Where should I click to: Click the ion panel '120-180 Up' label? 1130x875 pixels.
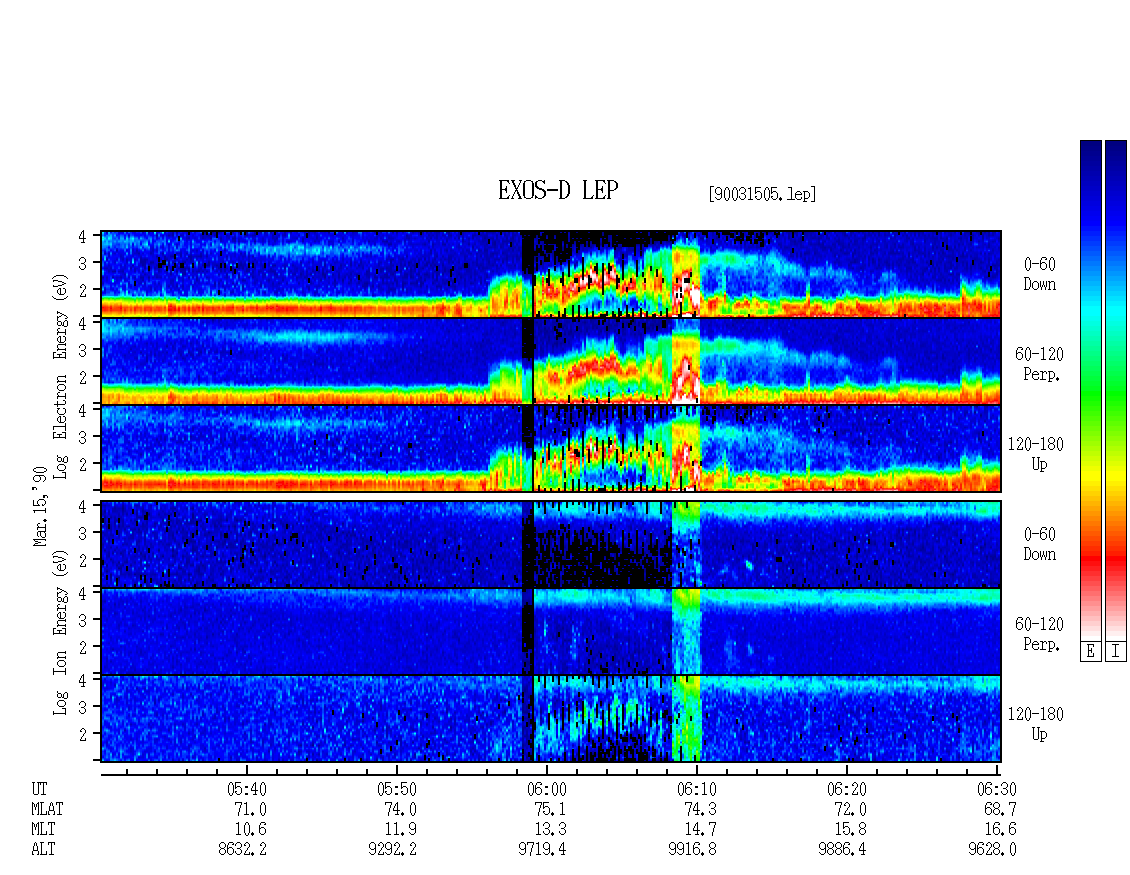pyautogui.click(x=1036, y=724)
